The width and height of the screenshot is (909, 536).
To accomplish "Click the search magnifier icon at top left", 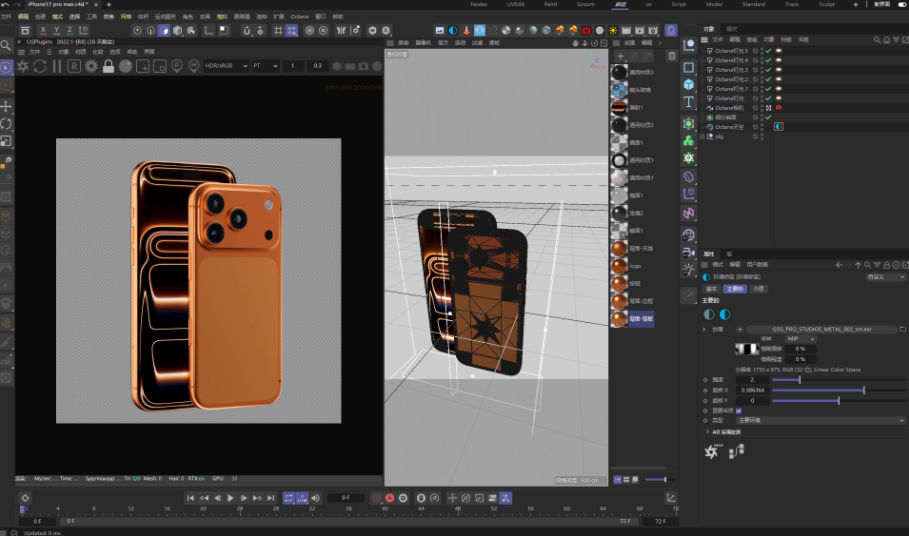I will [x=7, y=45].
